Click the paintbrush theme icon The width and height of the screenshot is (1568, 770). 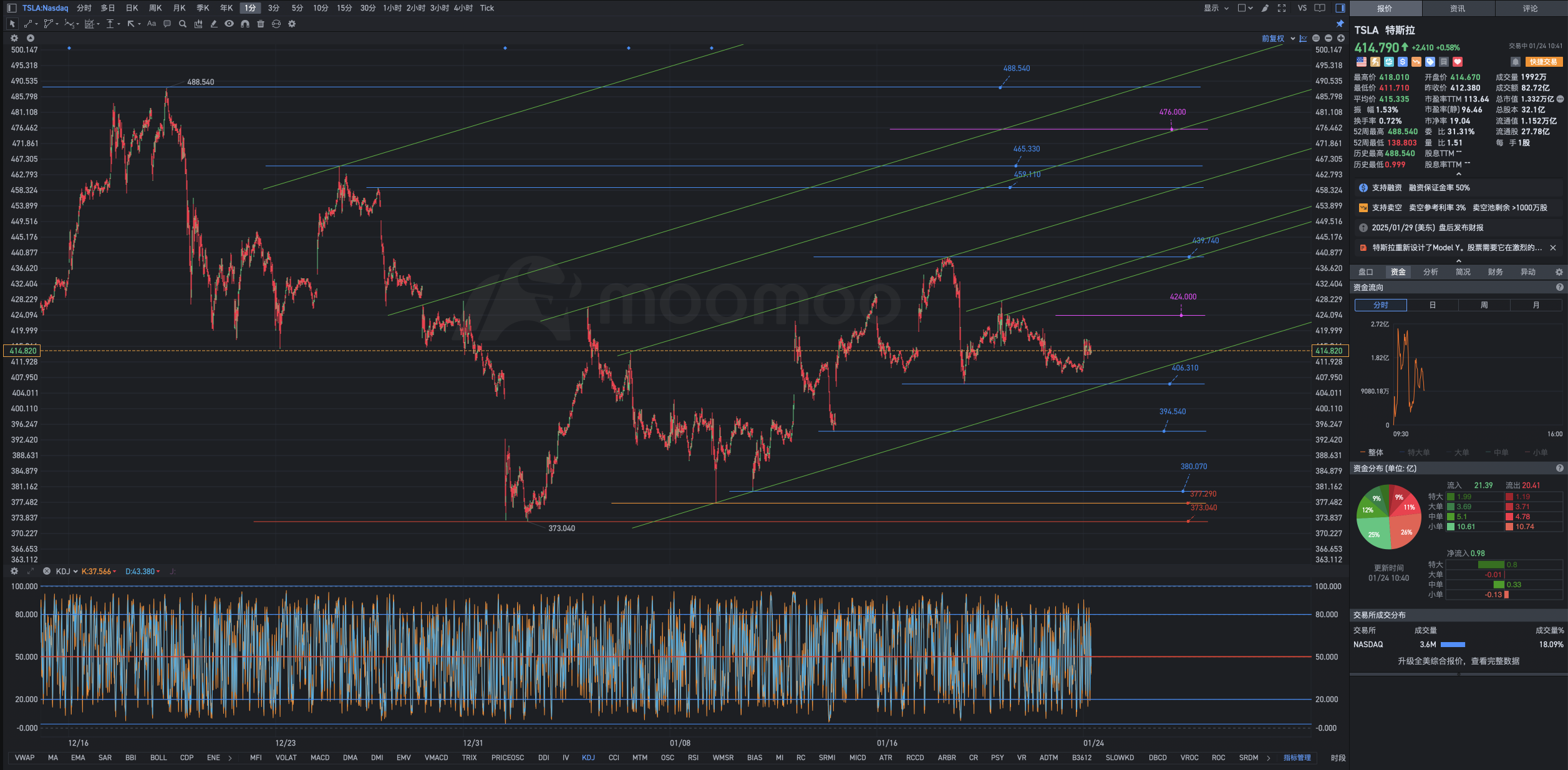point(1265,8)
